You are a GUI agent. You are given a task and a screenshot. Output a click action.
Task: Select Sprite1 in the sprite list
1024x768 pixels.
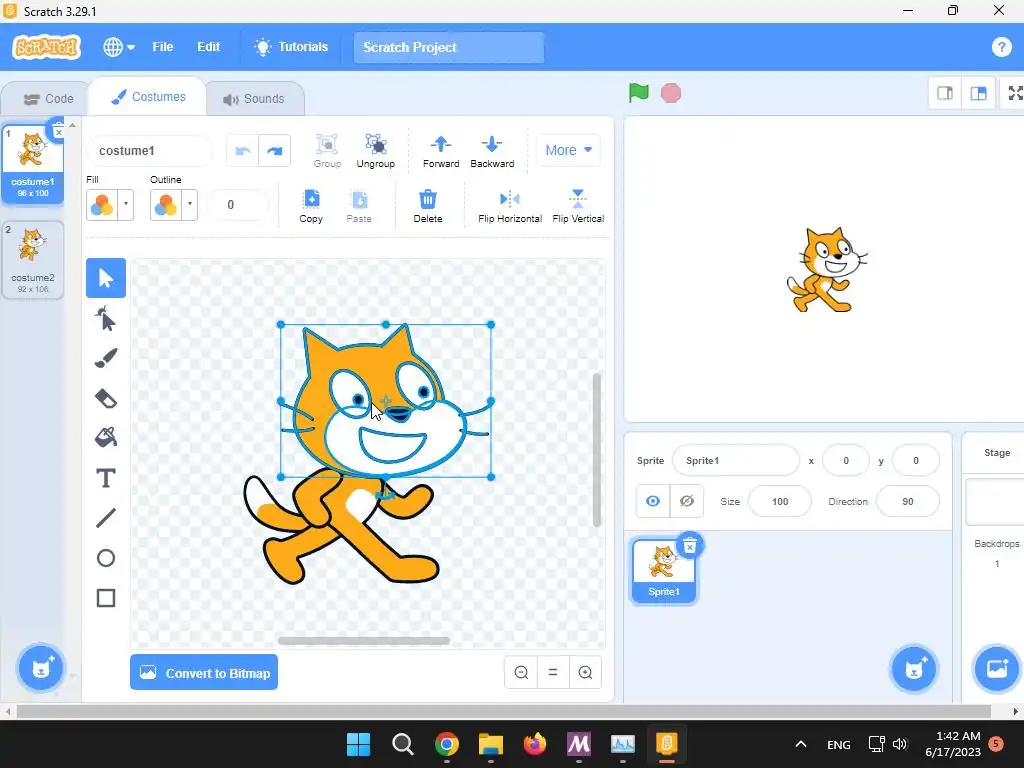[x=664, y=571]
